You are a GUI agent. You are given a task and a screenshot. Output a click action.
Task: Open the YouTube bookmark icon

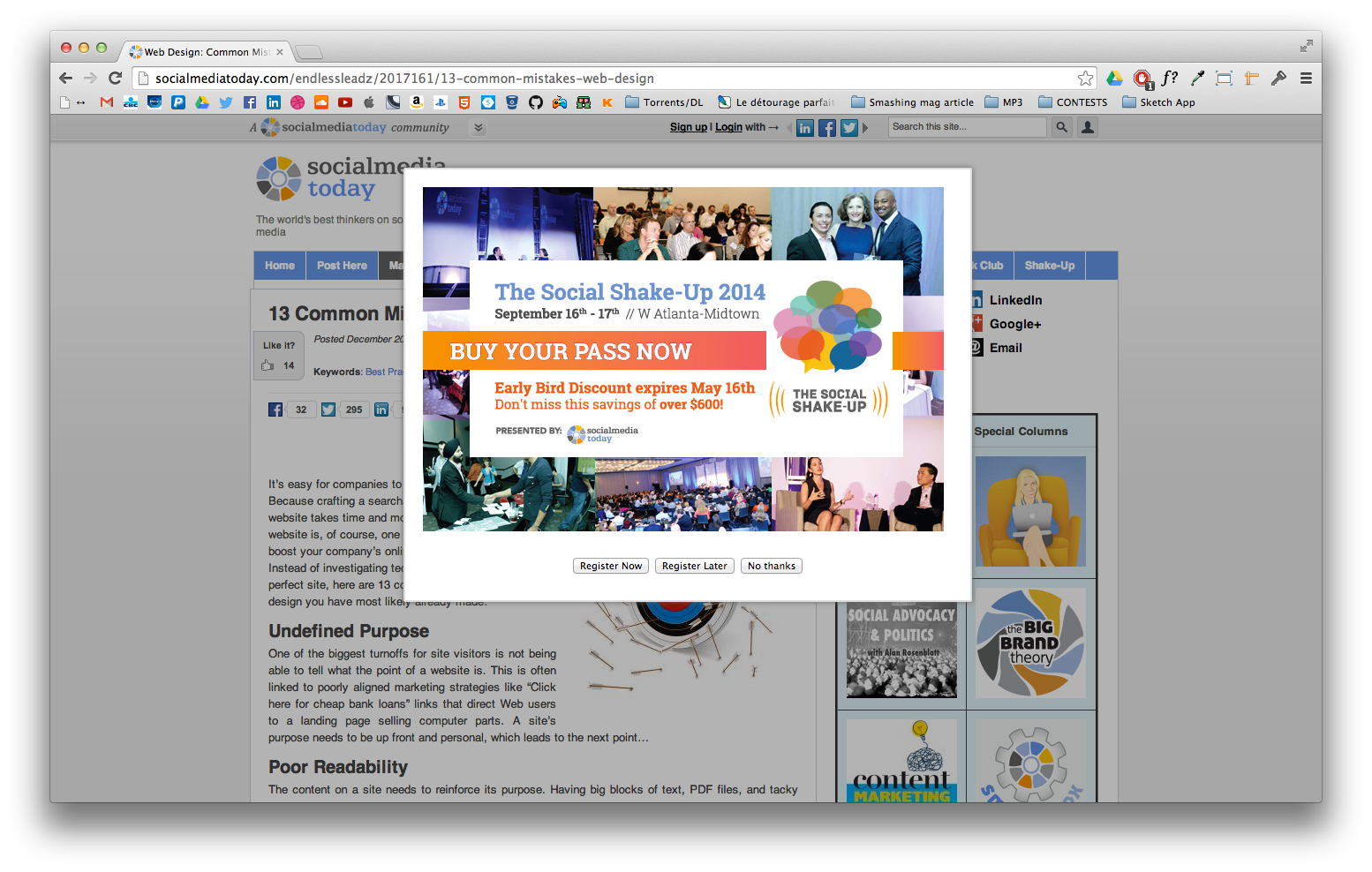(x=345, y=102)
